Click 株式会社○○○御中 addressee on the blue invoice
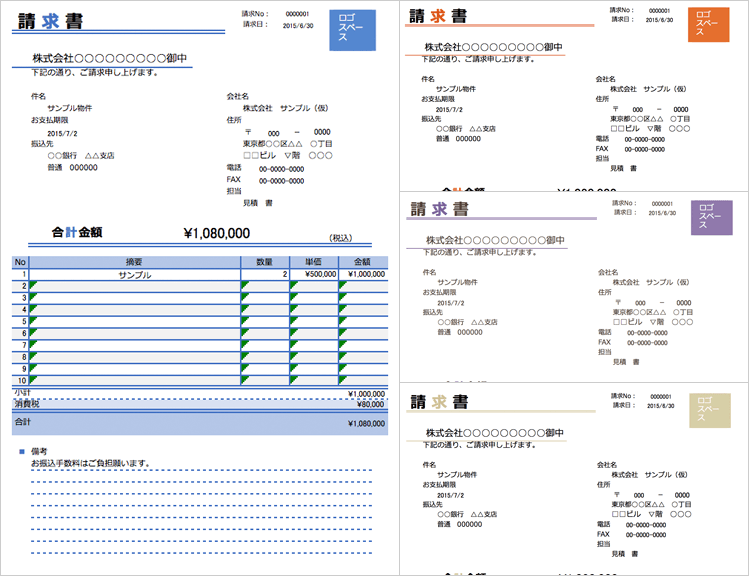 [110, 58]
